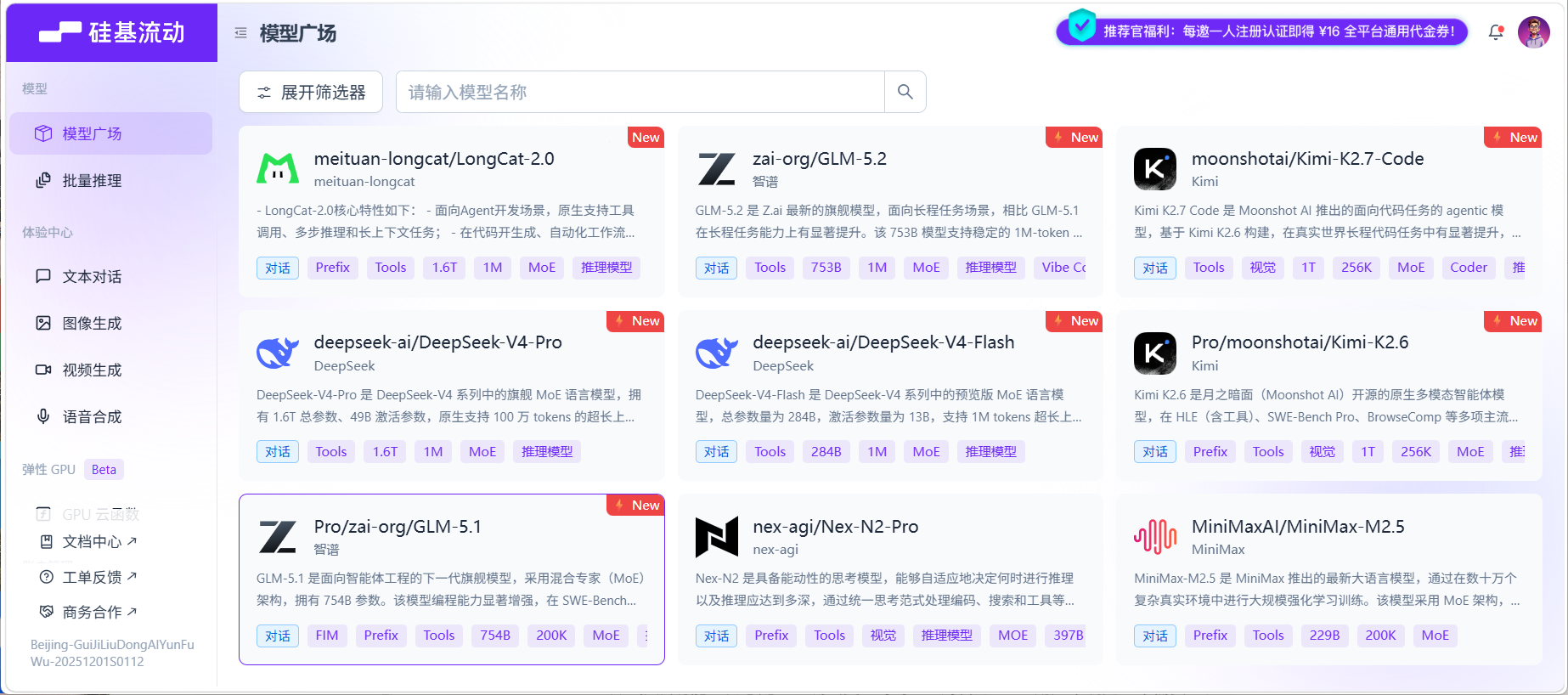Click the whale logo on DeepSeek-V4-Flash card
The width and height of the screenshot is (1568, 695).
pos(717,353)
